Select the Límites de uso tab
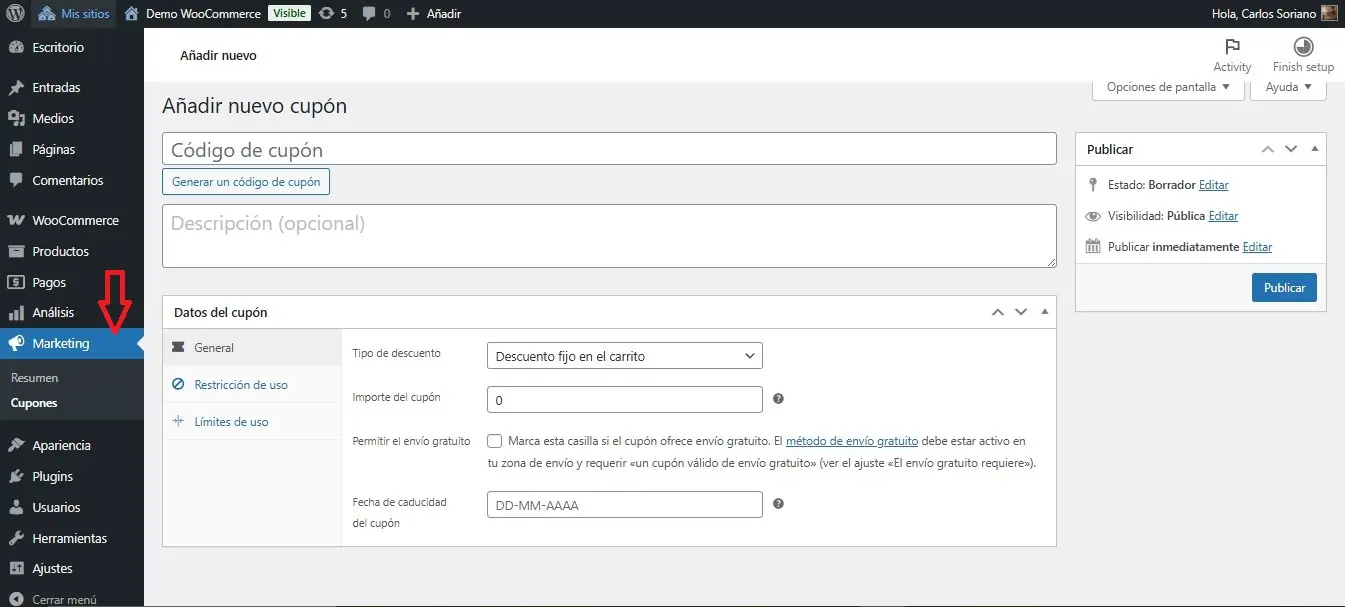 pyautogui.click(x=231, y=422)
